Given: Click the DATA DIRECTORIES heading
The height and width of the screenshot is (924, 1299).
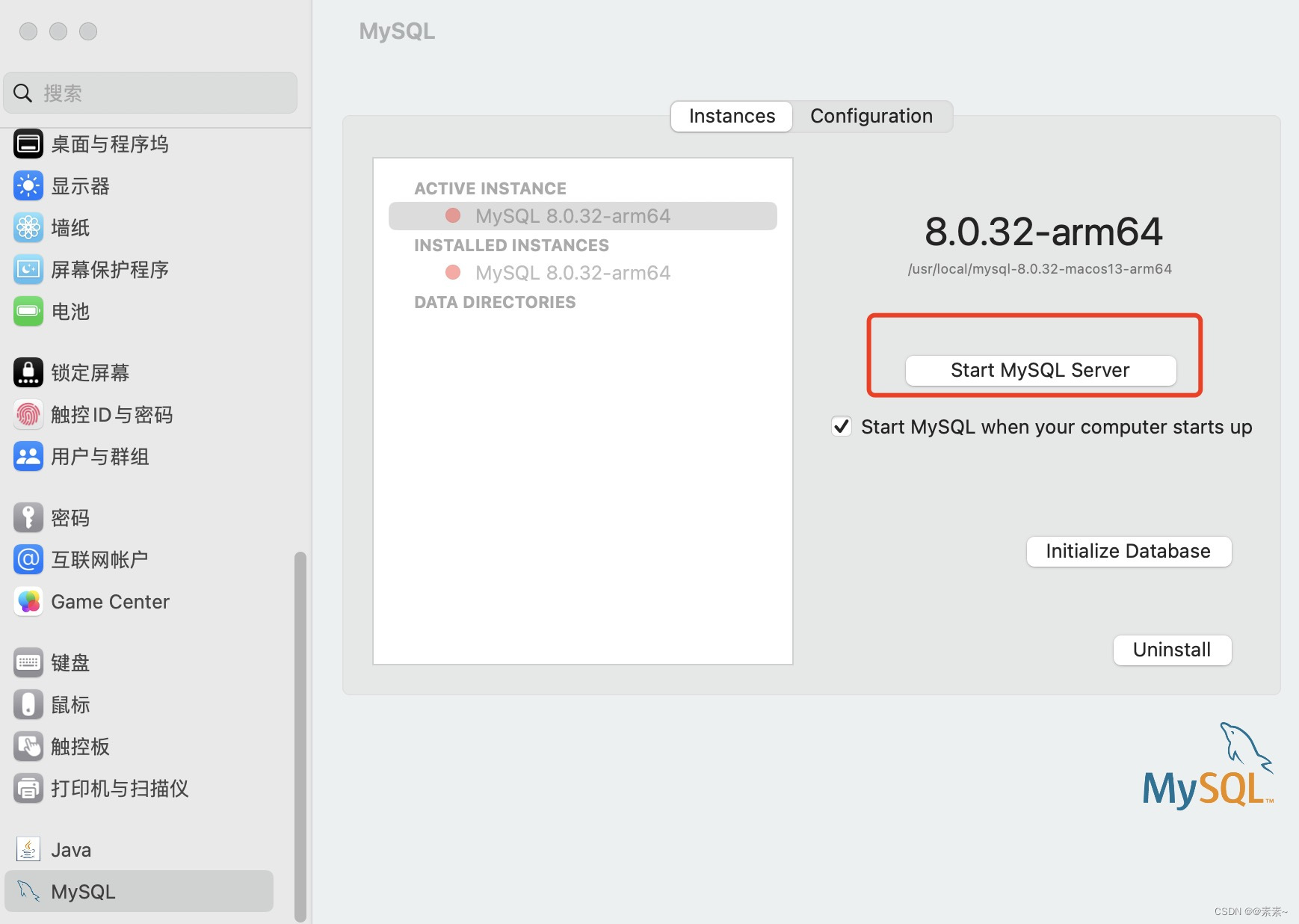Looking at the screenshot, I should click(x=495, y=302).
